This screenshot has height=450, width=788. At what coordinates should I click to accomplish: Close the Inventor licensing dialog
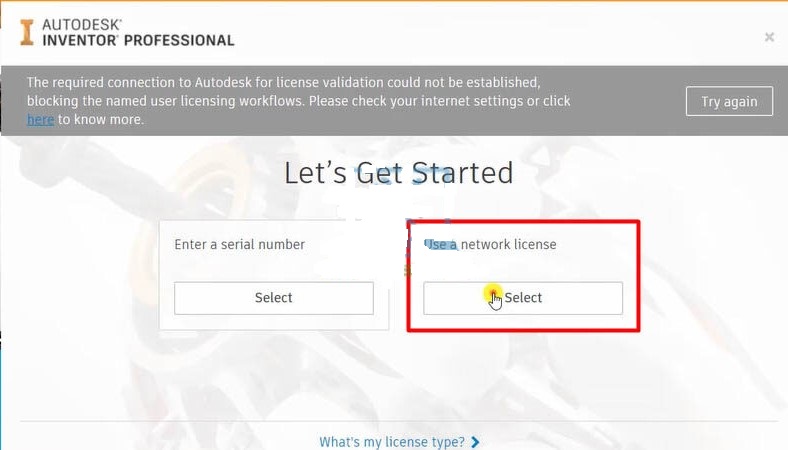[769, 37]
